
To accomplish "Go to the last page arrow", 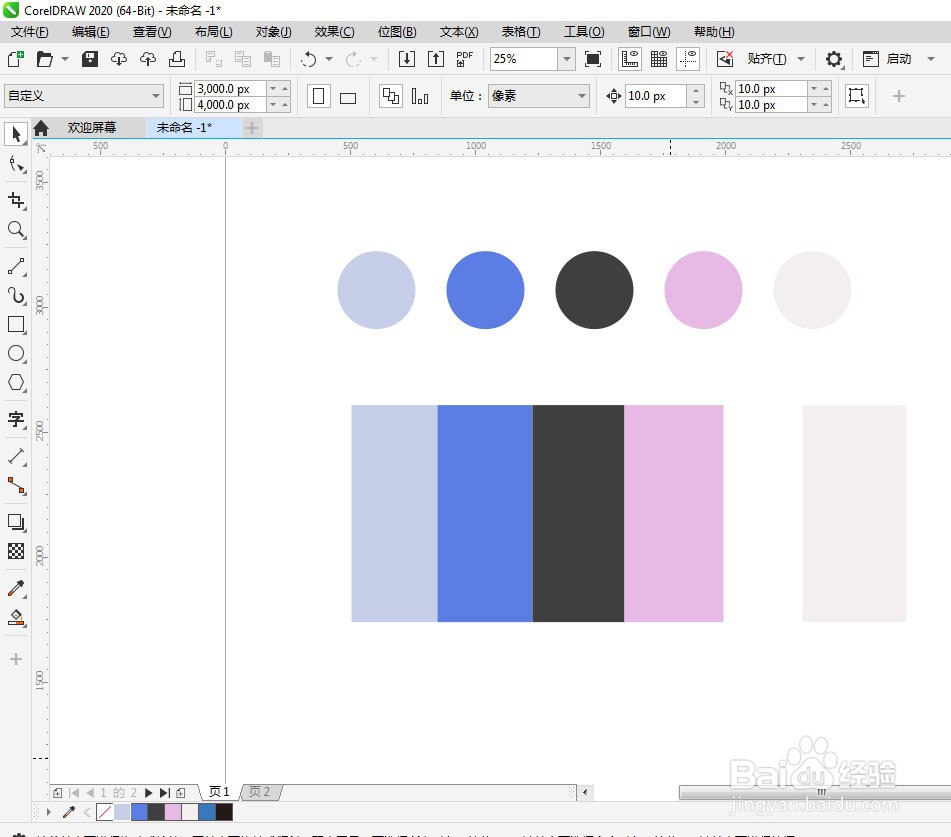I will click(164, 793).
